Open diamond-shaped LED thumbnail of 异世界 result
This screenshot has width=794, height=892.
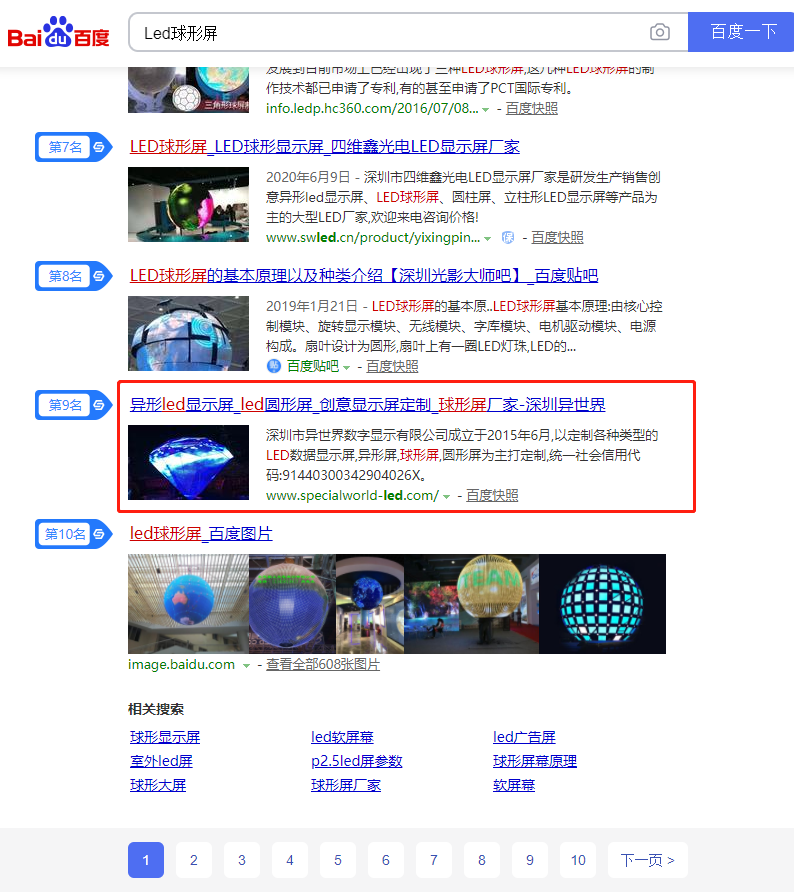[x=188, y=462]
